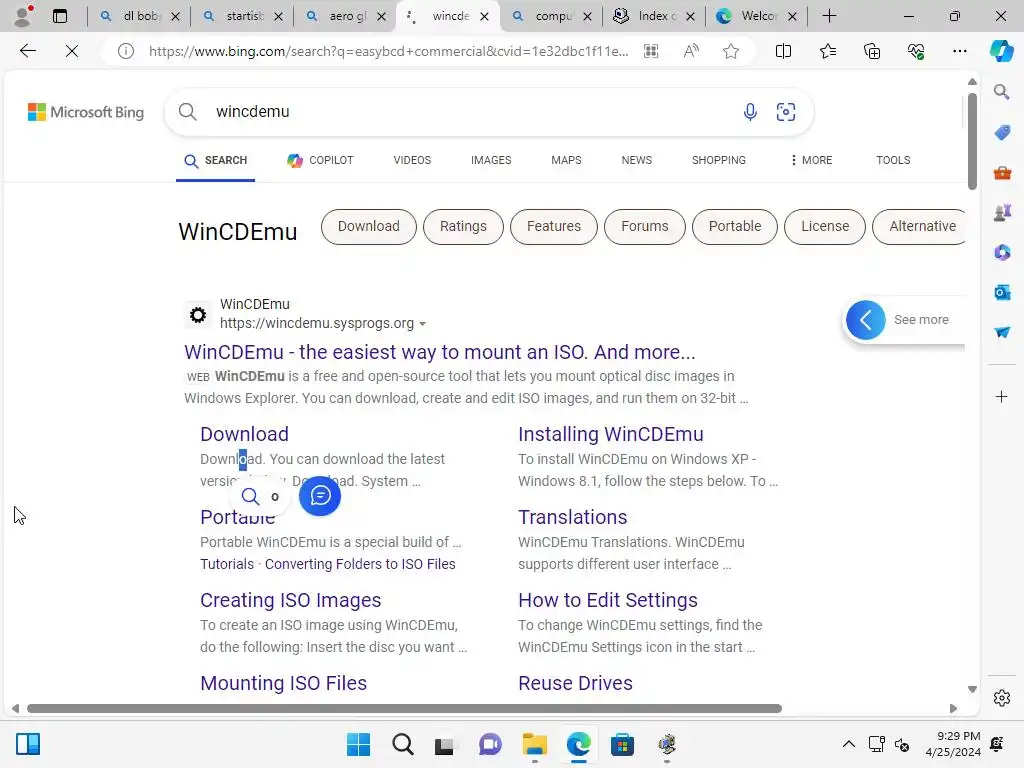Click Features filter chip

pos(554,227)
